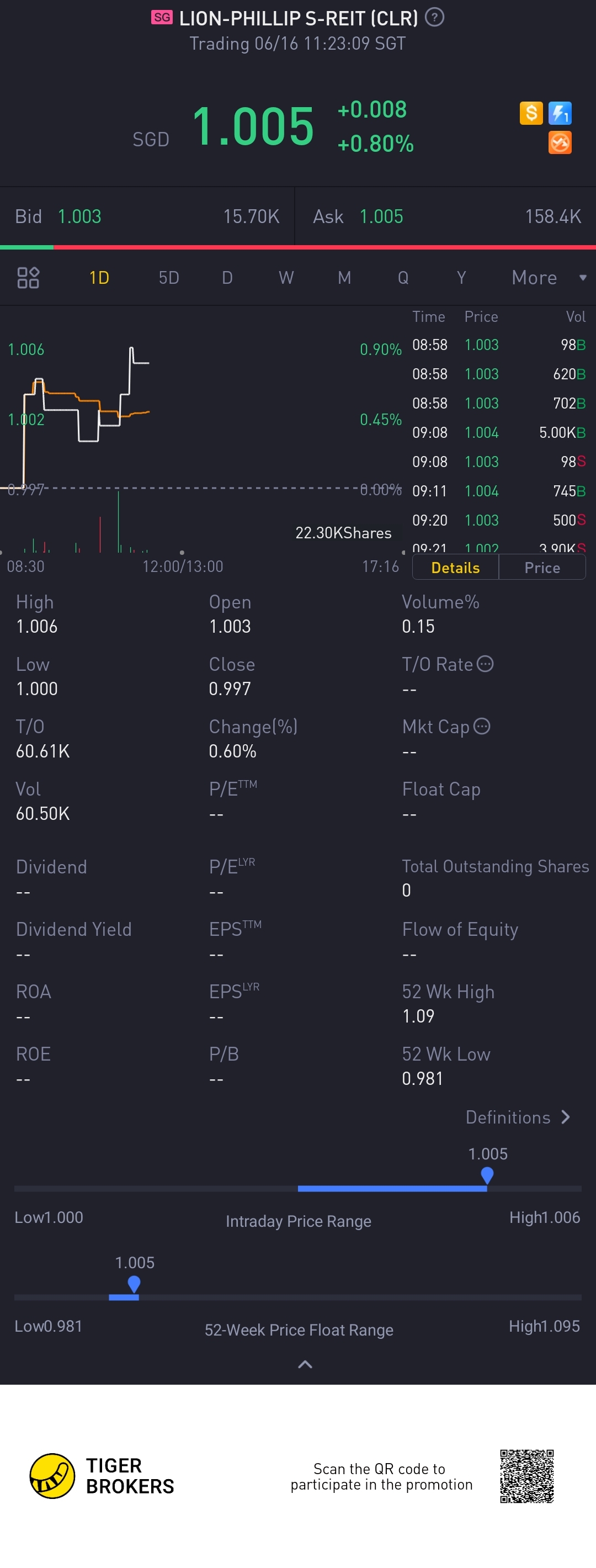The image size is (596, 1568).
Task: Tap the Ask price 1.005
Action: pyautogui.click(x=381, y=216)
